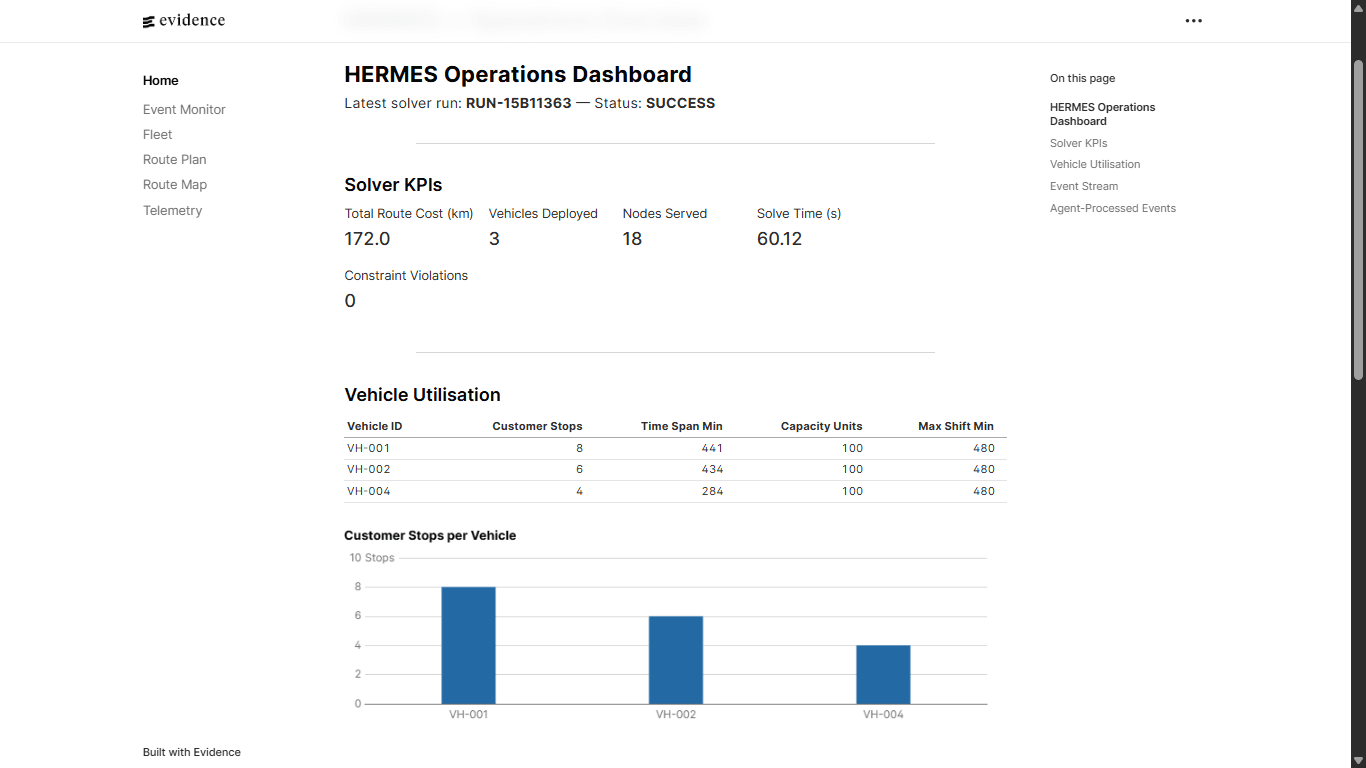
Task: Sort table by Customer Stops column
Action: point(537,426)
